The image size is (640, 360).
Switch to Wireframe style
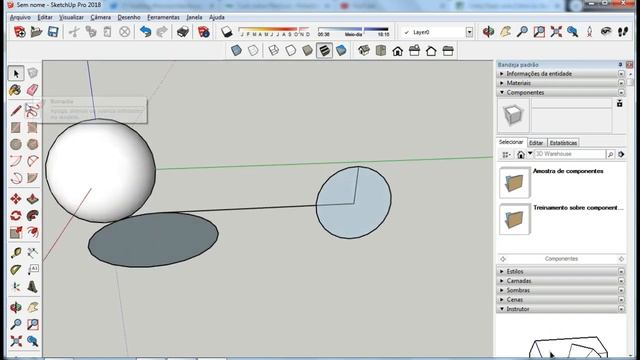coord(274,51)
